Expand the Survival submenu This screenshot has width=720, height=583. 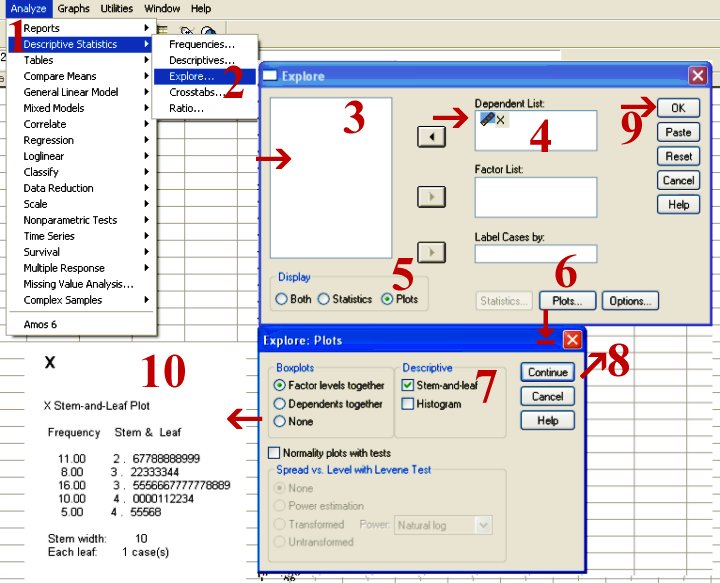81,252
